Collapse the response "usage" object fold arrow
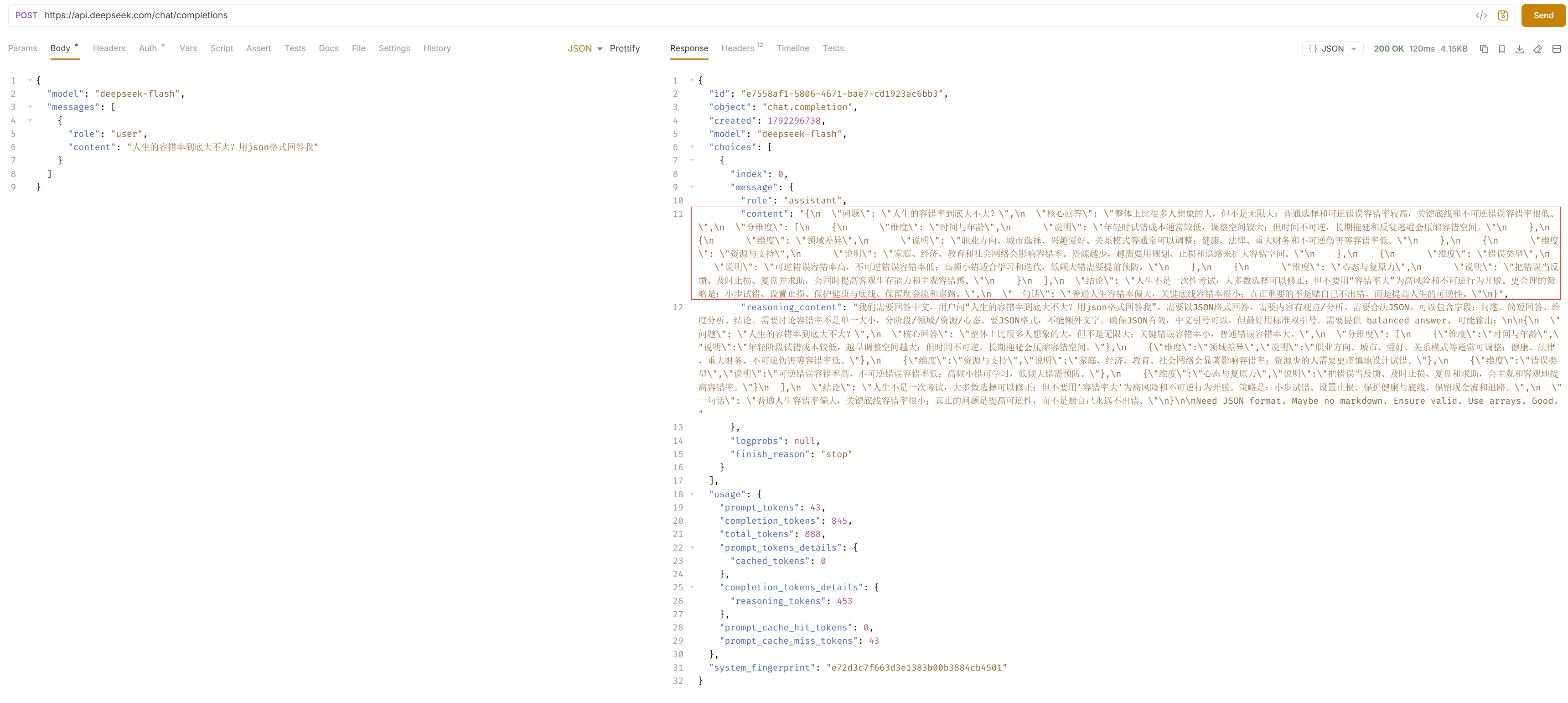 (692, 494)
